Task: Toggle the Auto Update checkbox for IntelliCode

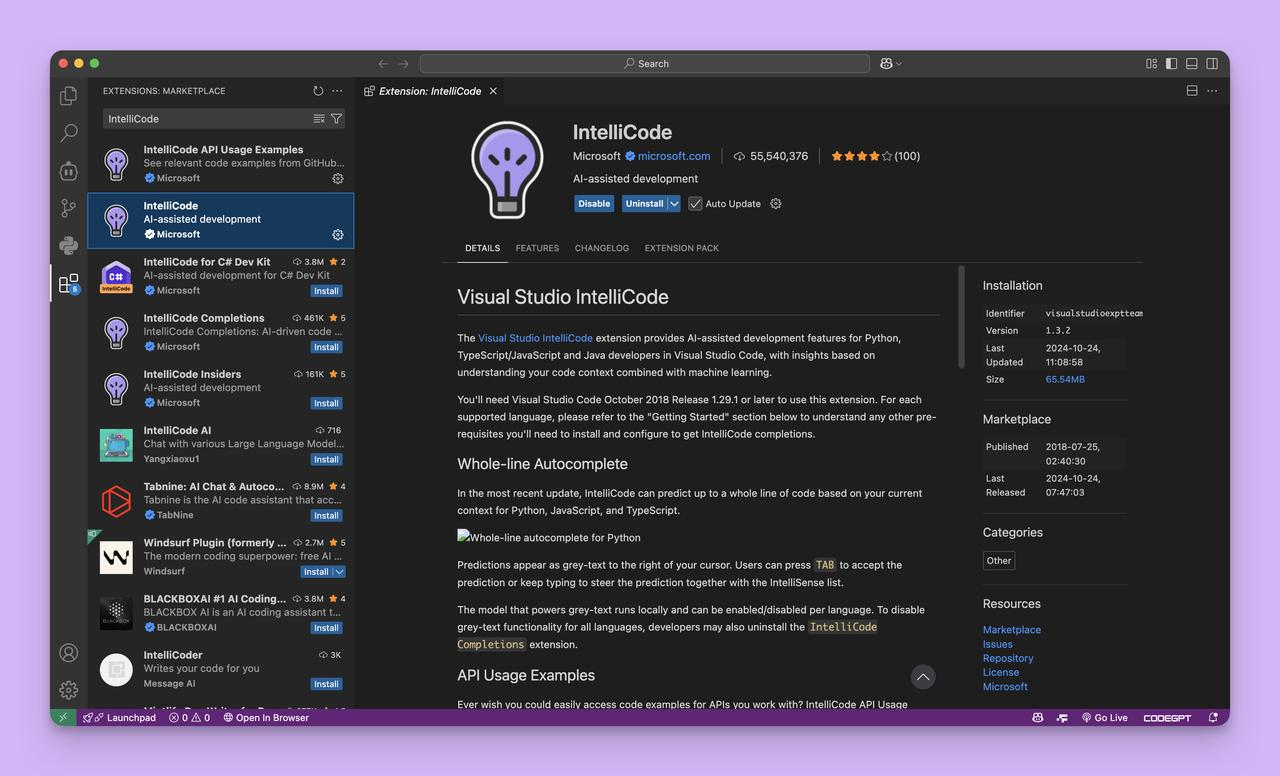Action: pos(694,203)
